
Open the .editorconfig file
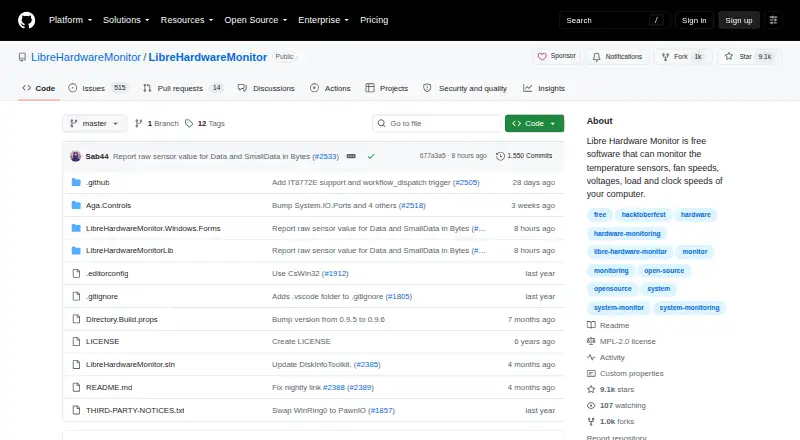(x=107, y=274)
